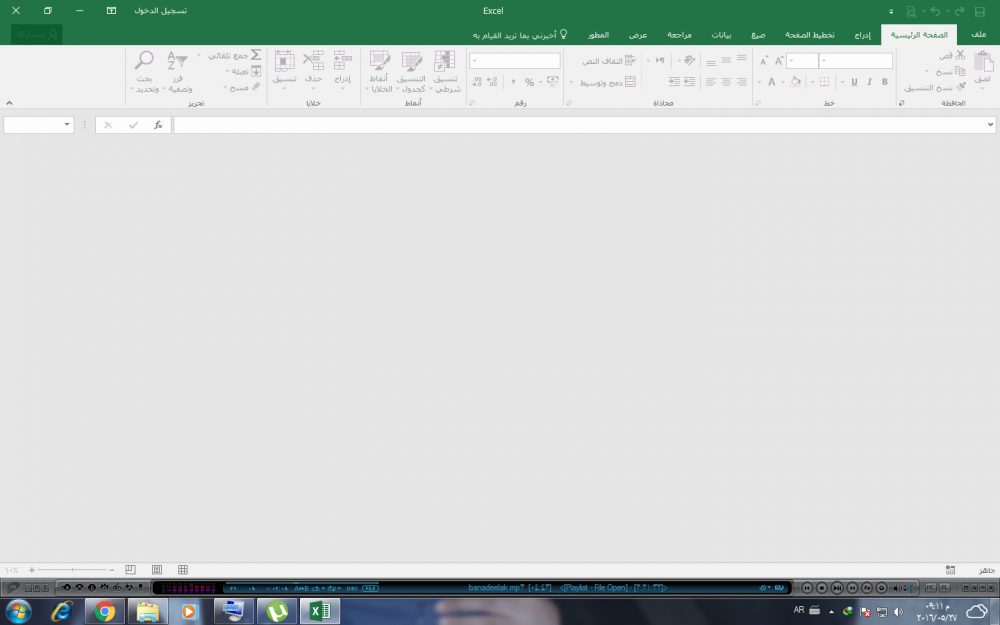1000x625 pixels.
Task: Open Sort & Filter (فرز وتصفية)
Action: pos(177,71)
